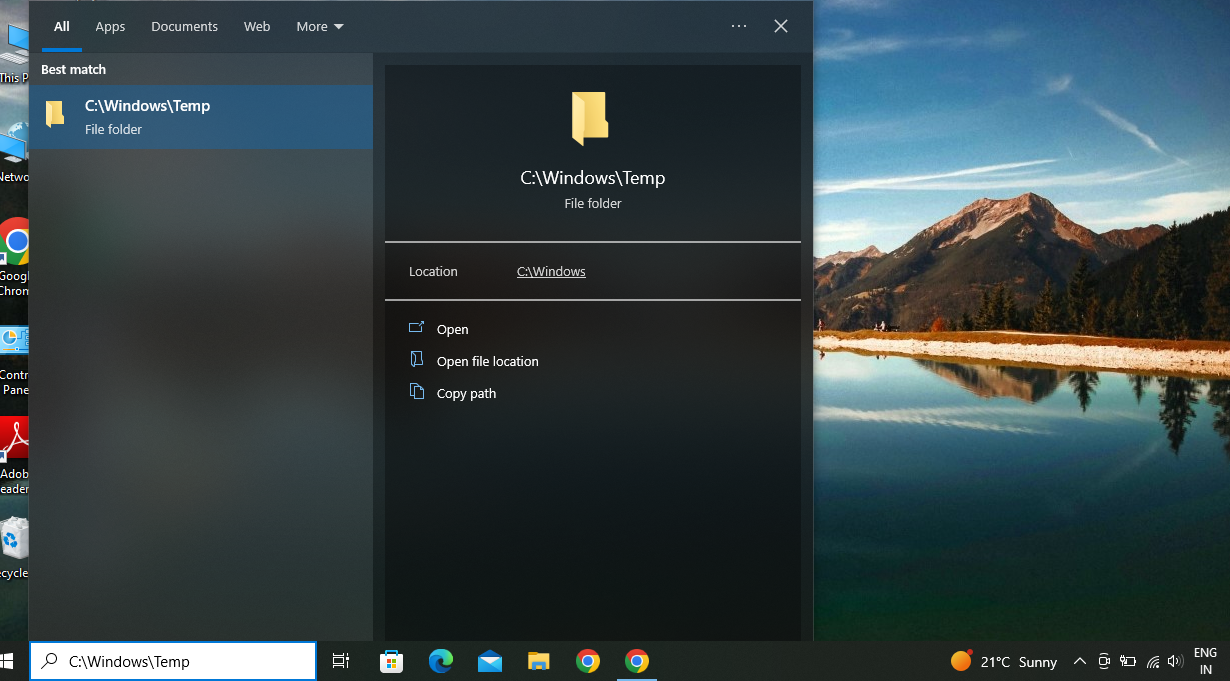The height and width of the screenshot is (681, 1230).
Task: Open the first Chrome taskbar icon
Action: pos(588,661)
